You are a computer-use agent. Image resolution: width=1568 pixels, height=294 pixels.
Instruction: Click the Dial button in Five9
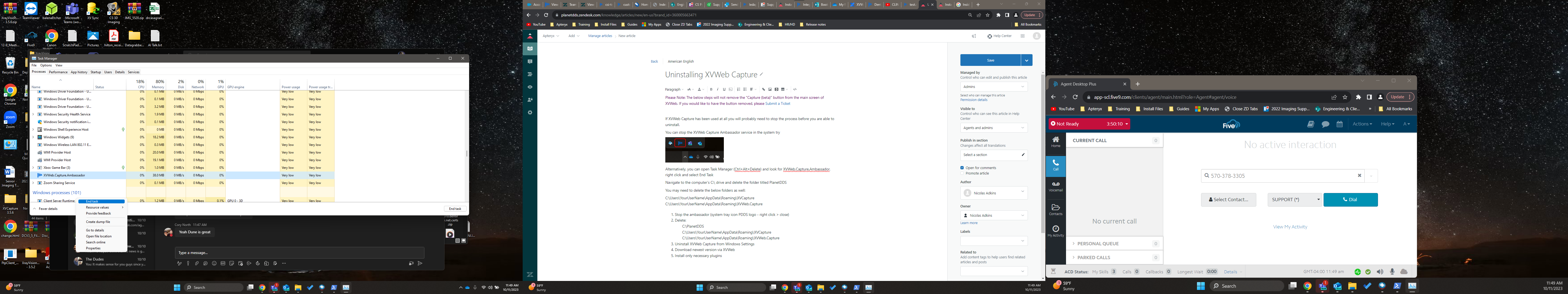click(1350, 200)
